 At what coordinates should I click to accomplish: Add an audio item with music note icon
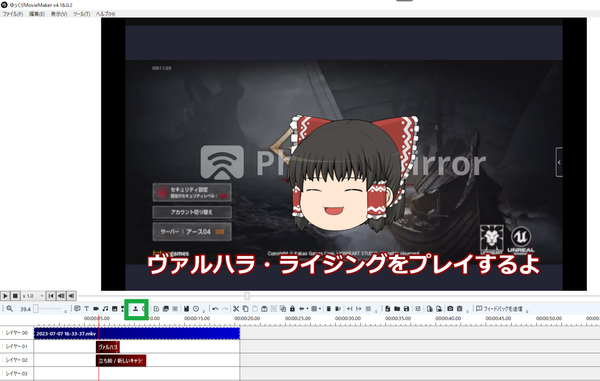point(105,309)
